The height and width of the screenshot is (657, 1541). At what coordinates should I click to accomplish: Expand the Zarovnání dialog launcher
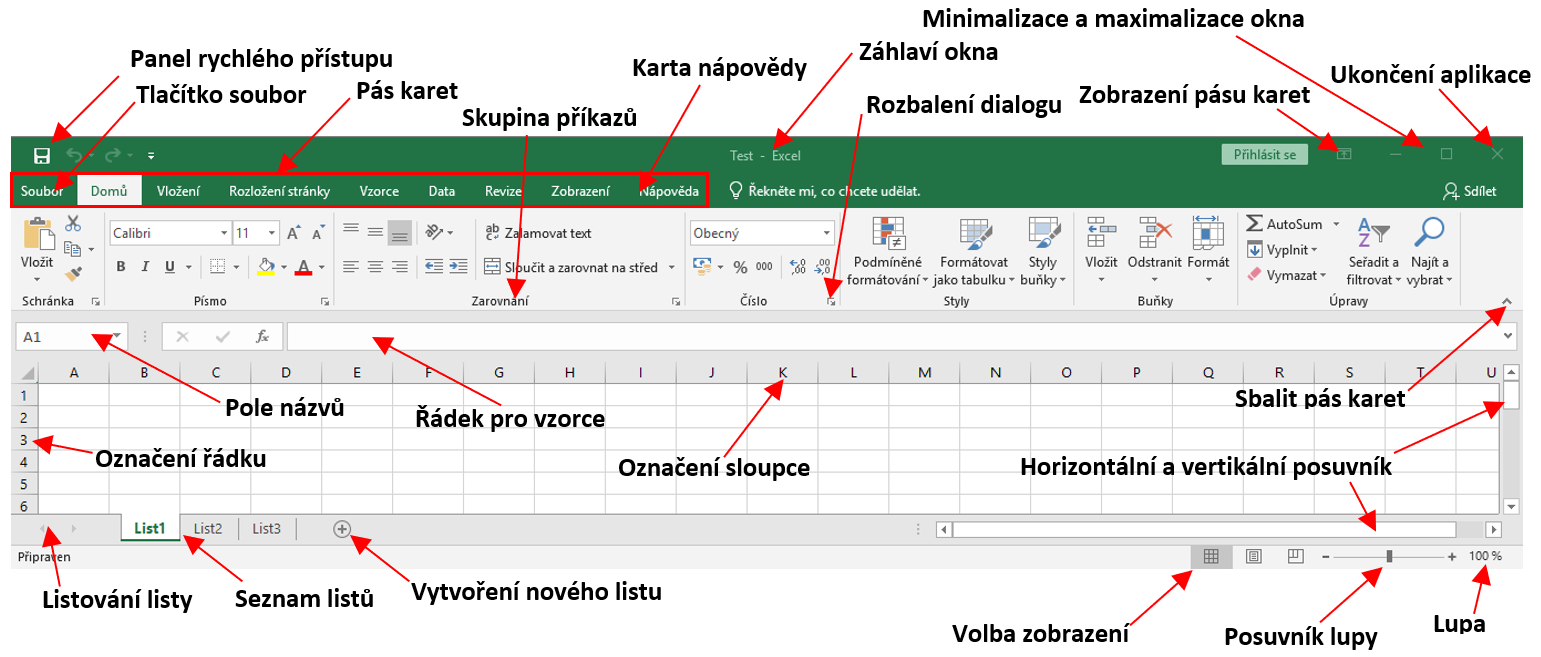coord(677,300)
